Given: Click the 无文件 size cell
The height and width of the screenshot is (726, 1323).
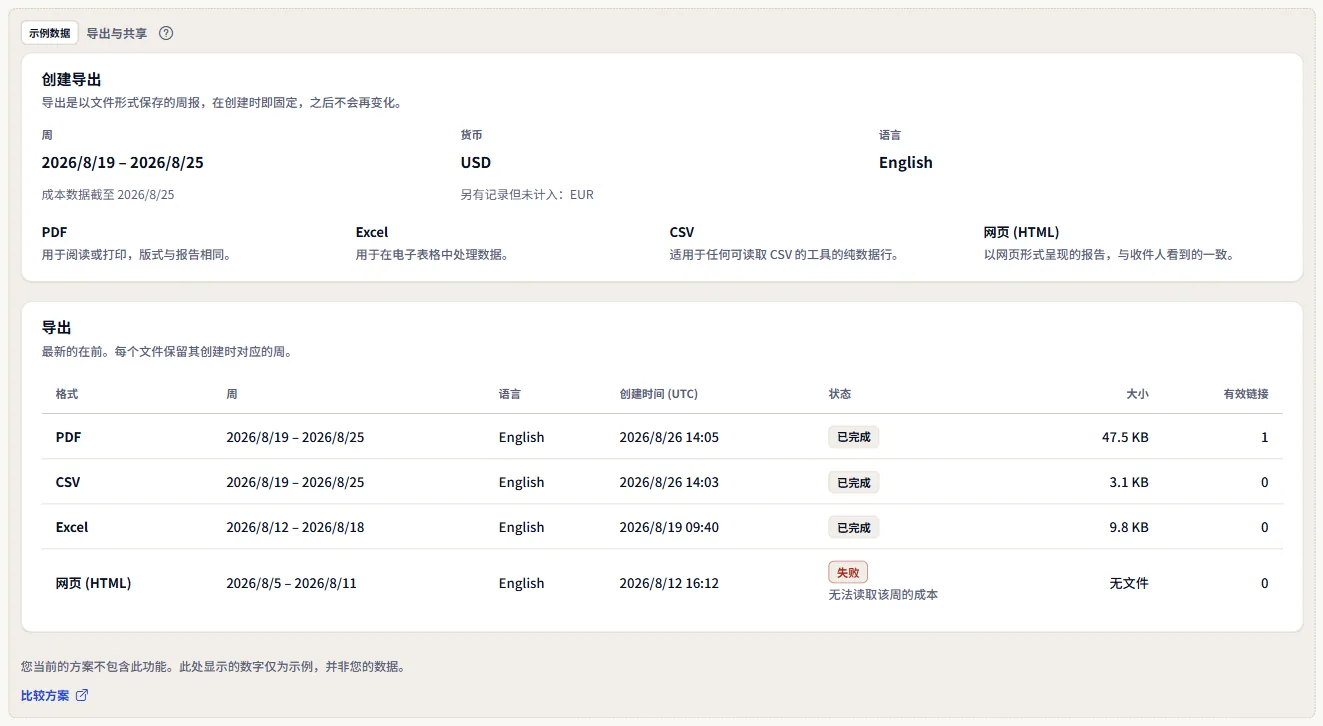Looking at the screenshot, I should 1129,583.
